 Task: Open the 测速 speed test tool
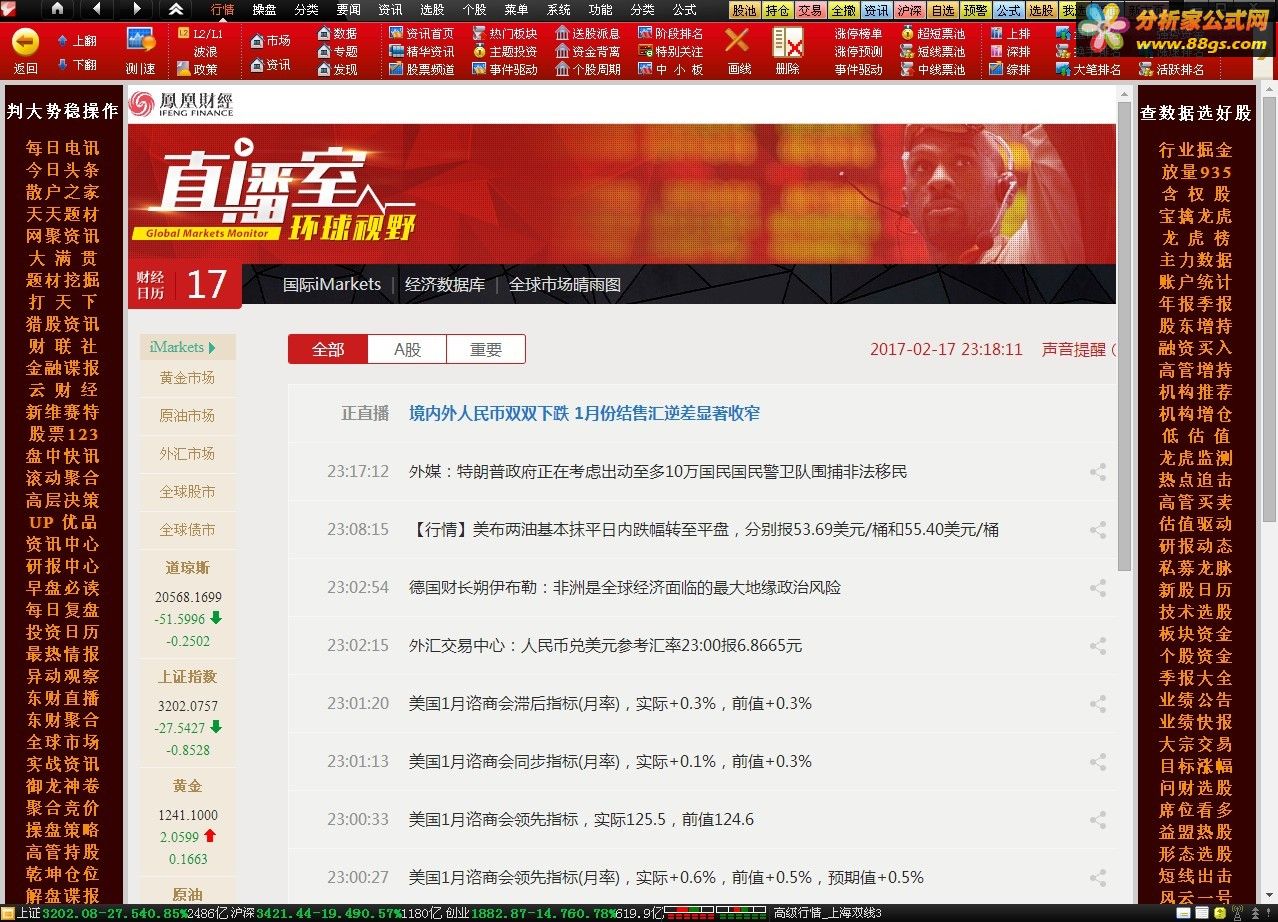point(140,51)
